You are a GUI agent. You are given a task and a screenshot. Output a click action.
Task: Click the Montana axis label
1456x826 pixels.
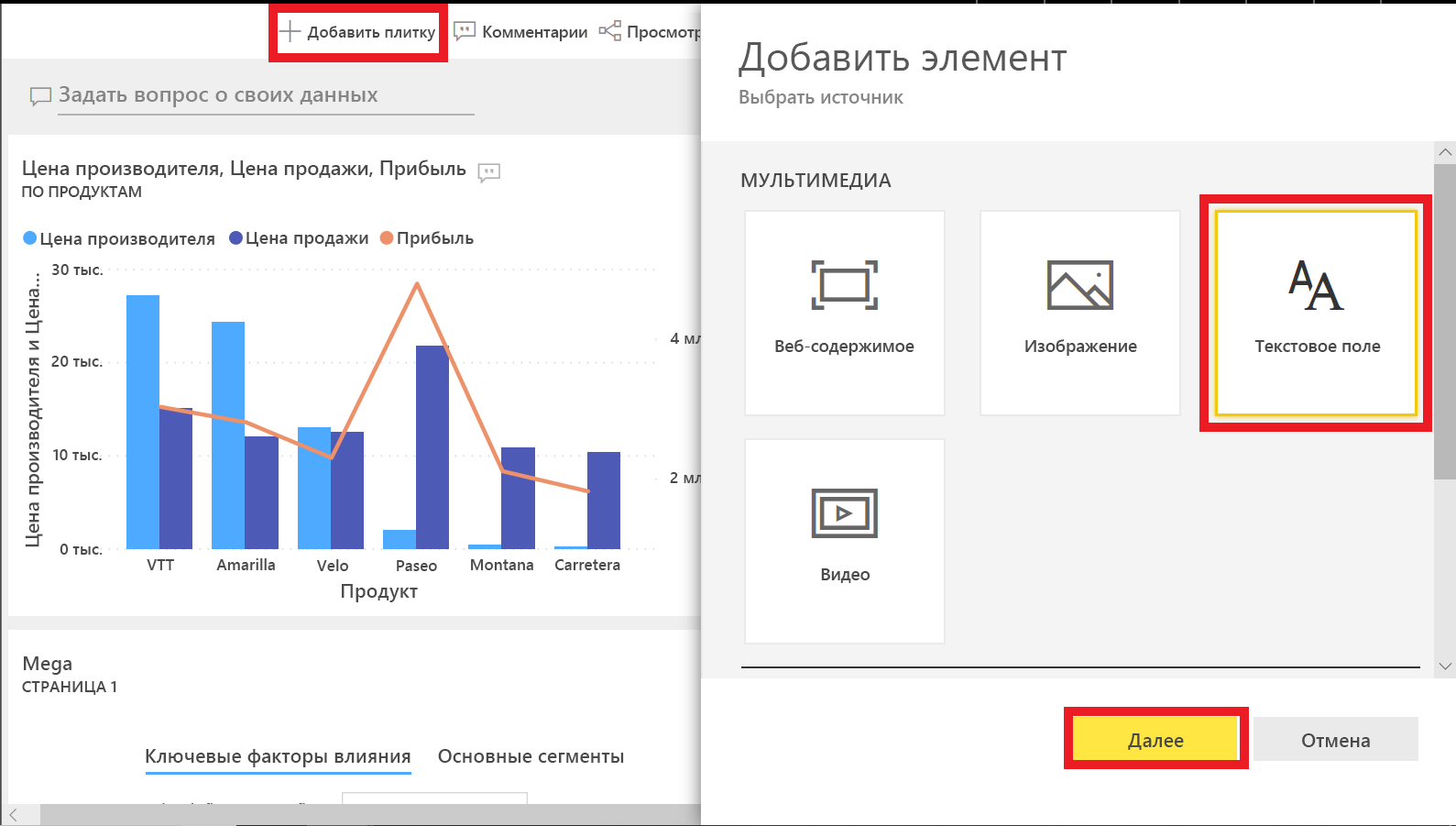tap(502, 565)
